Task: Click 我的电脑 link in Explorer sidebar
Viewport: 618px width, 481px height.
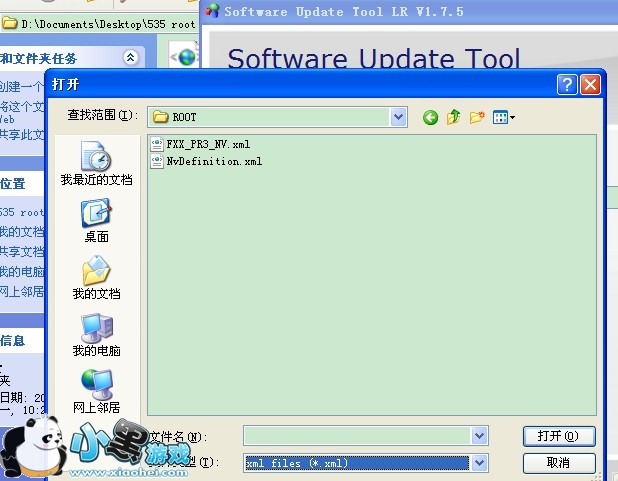Action: pyautogui.click(x=22, y=272)
